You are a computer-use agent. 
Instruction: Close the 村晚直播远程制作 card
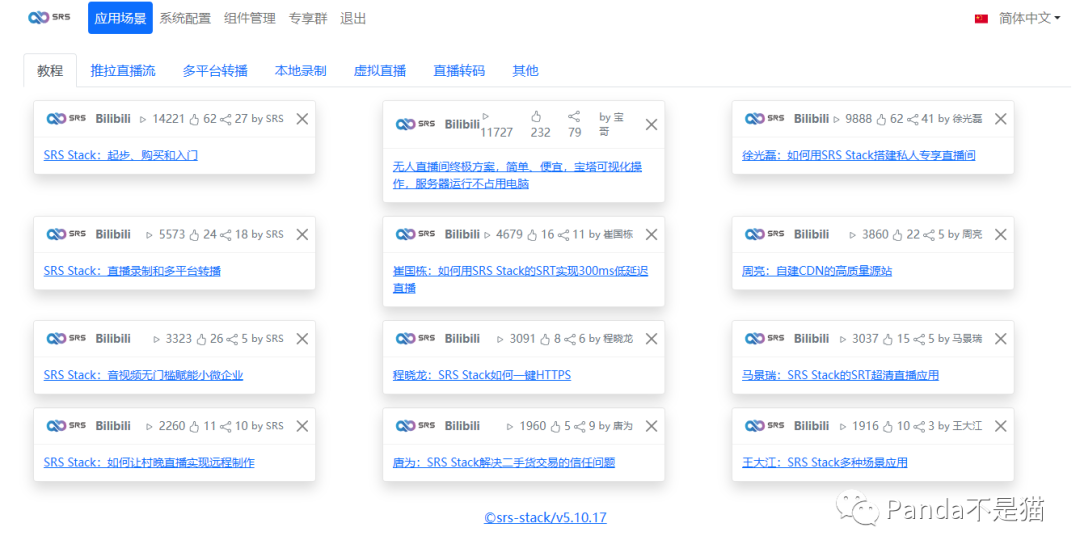[x=302, y=426]
